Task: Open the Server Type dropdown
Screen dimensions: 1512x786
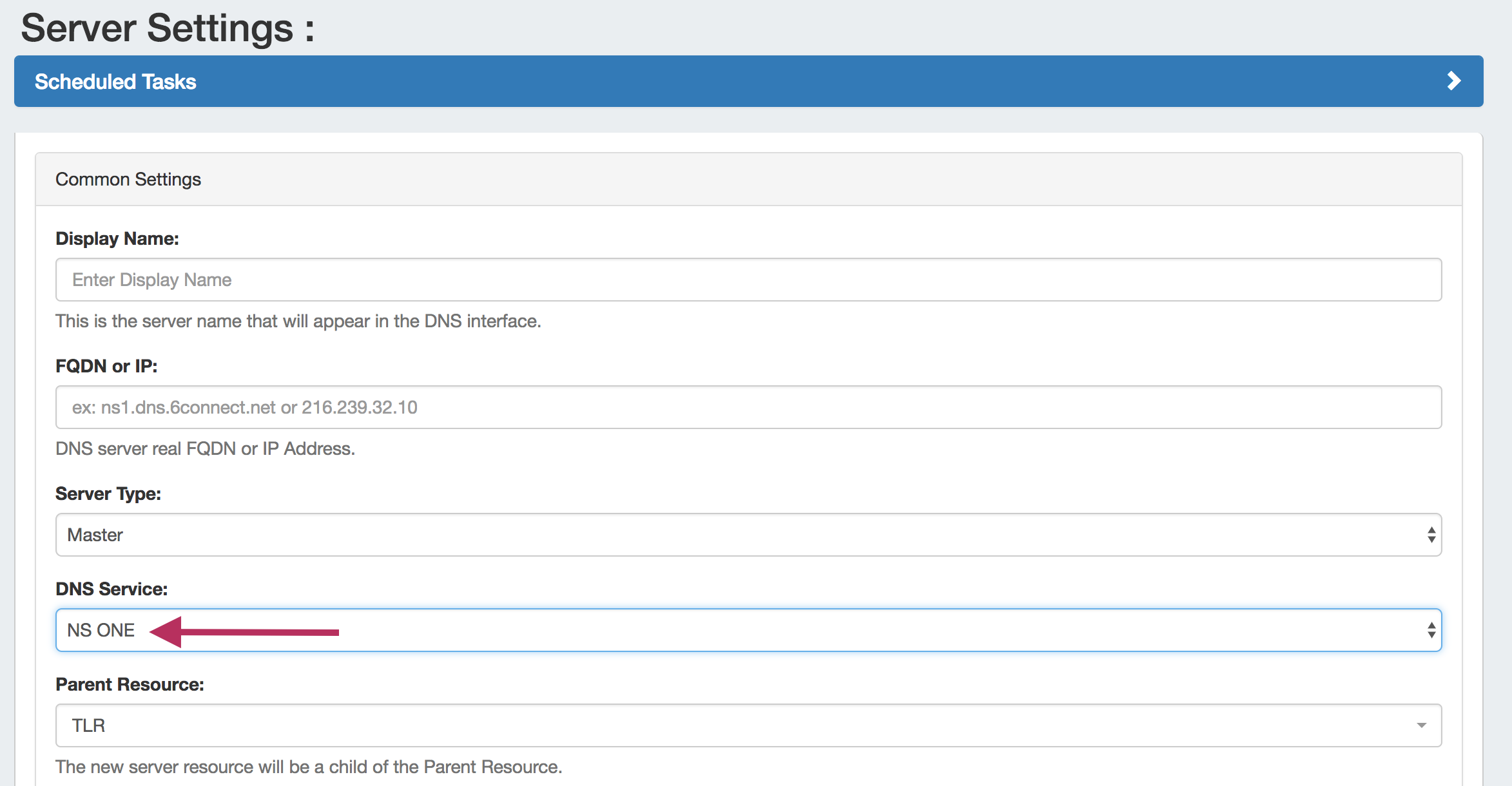Action: [748, 535]
